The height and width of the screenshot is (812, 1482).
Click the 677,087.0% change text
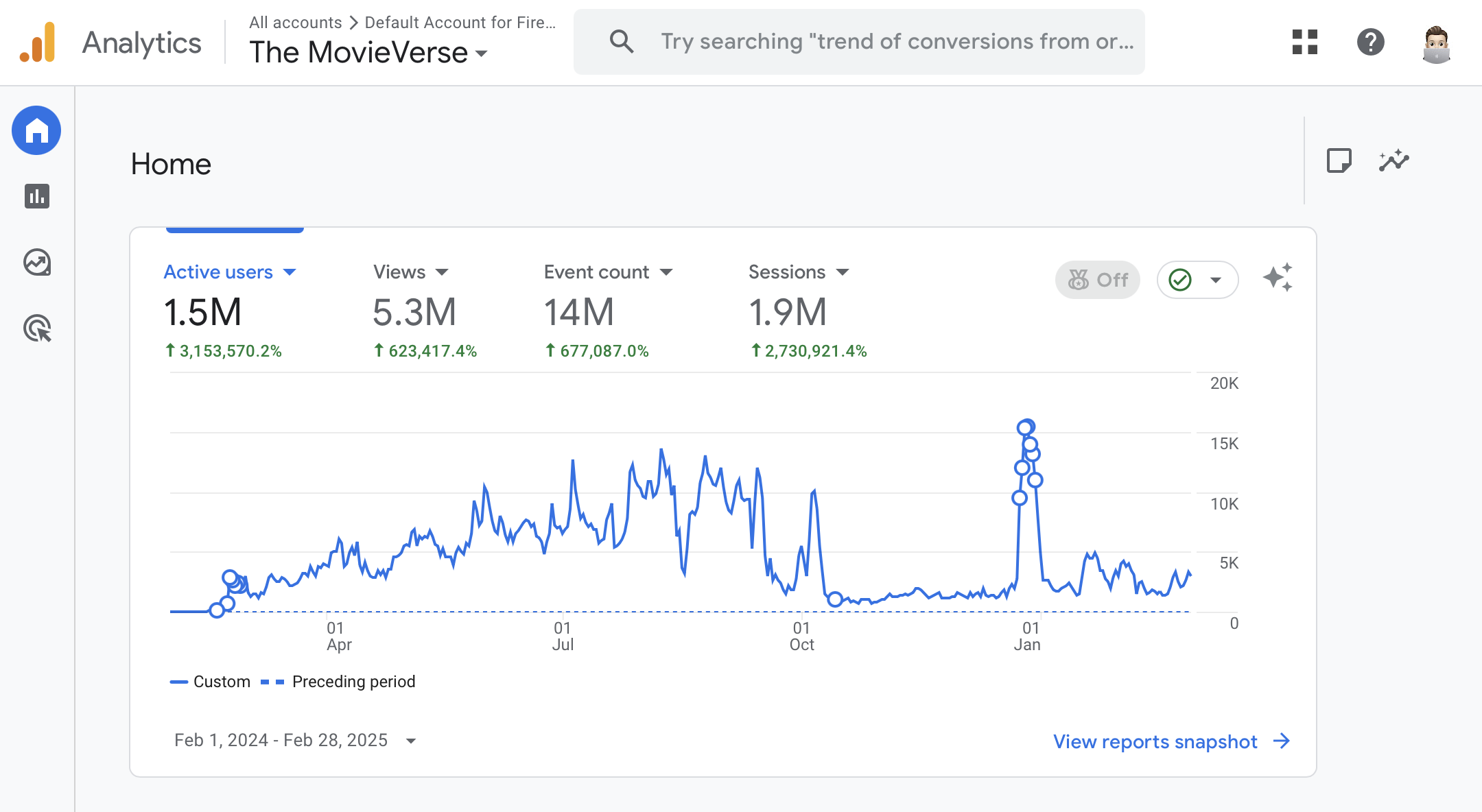(x=596, y=351)
